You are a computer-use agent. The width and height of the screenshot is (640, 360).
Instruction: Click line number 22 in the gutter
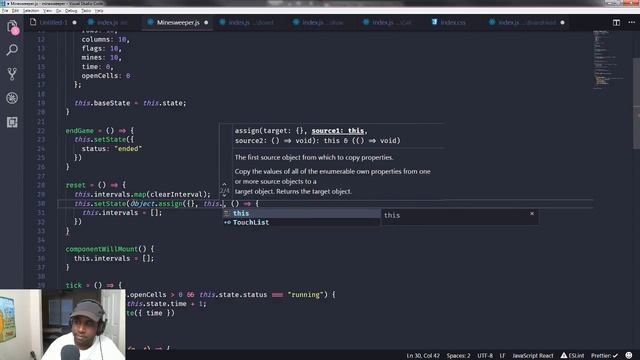click(41, 131)
